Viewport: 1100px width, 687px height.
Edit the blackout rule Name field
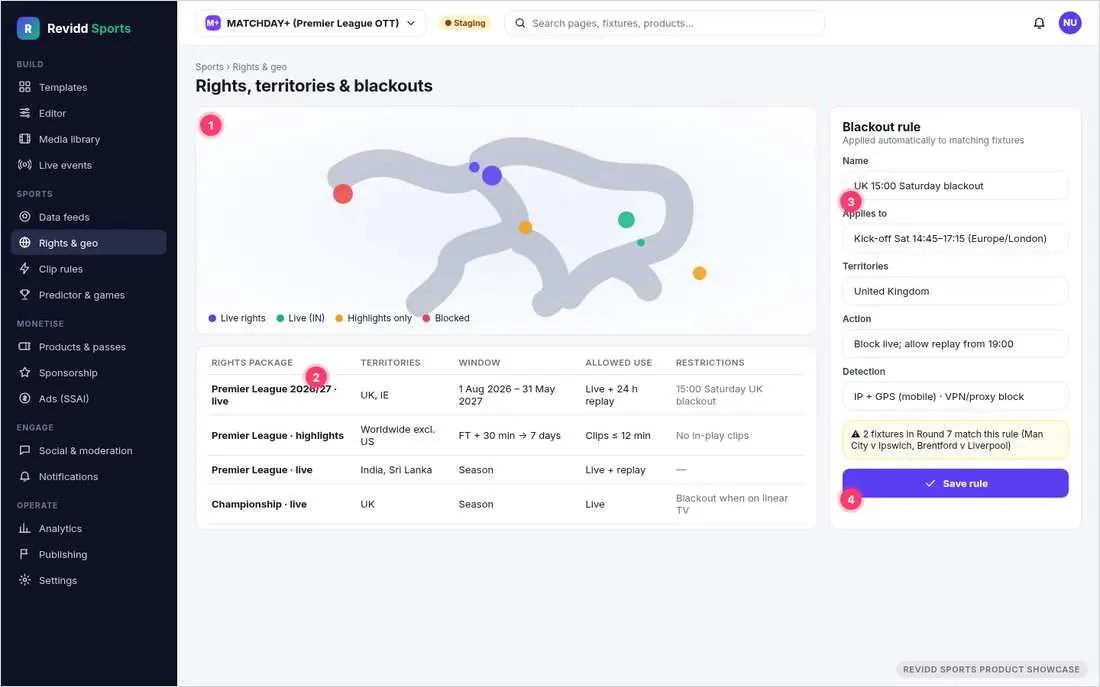955,186
